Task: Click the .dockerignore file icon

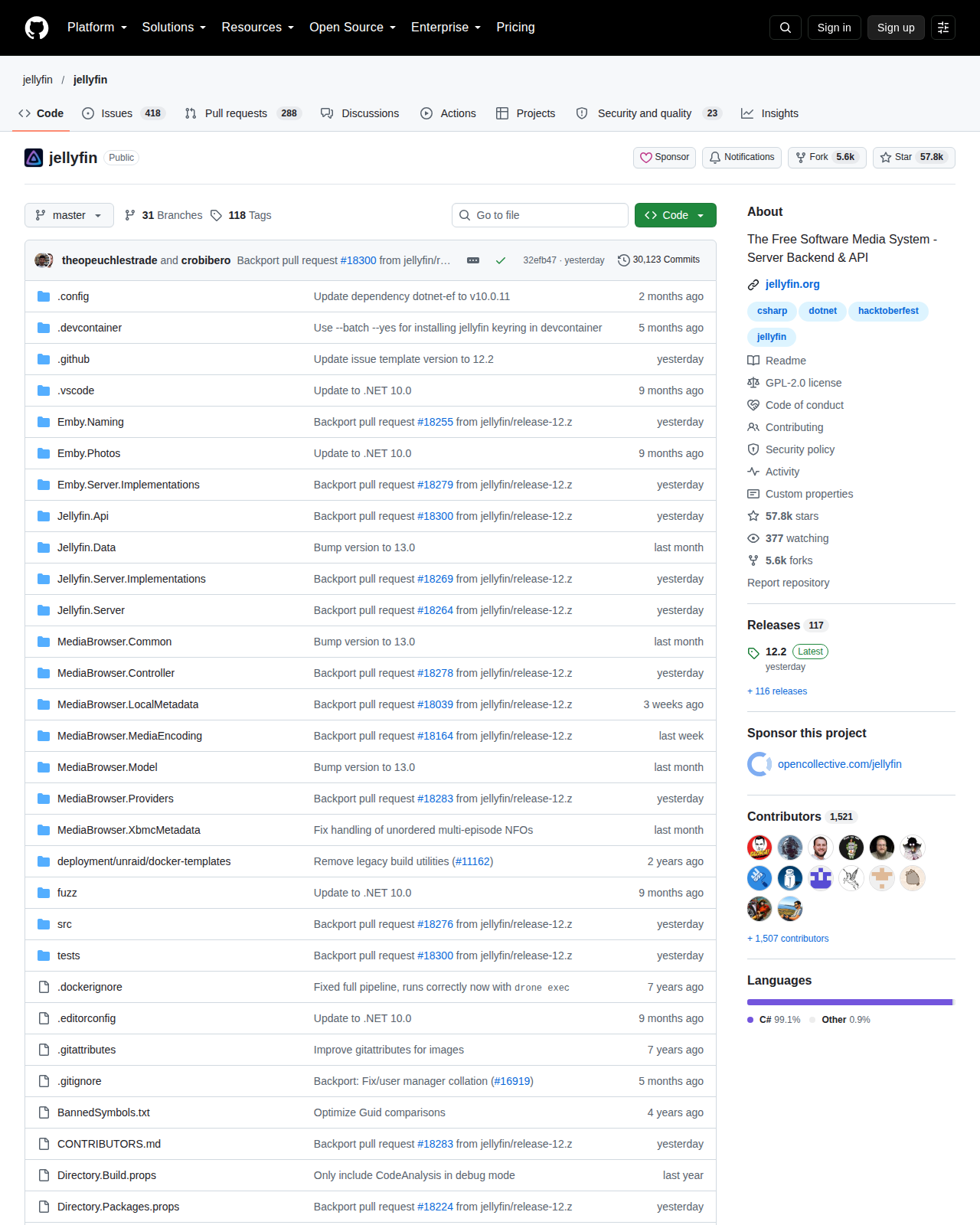Action: click(44, 987)
